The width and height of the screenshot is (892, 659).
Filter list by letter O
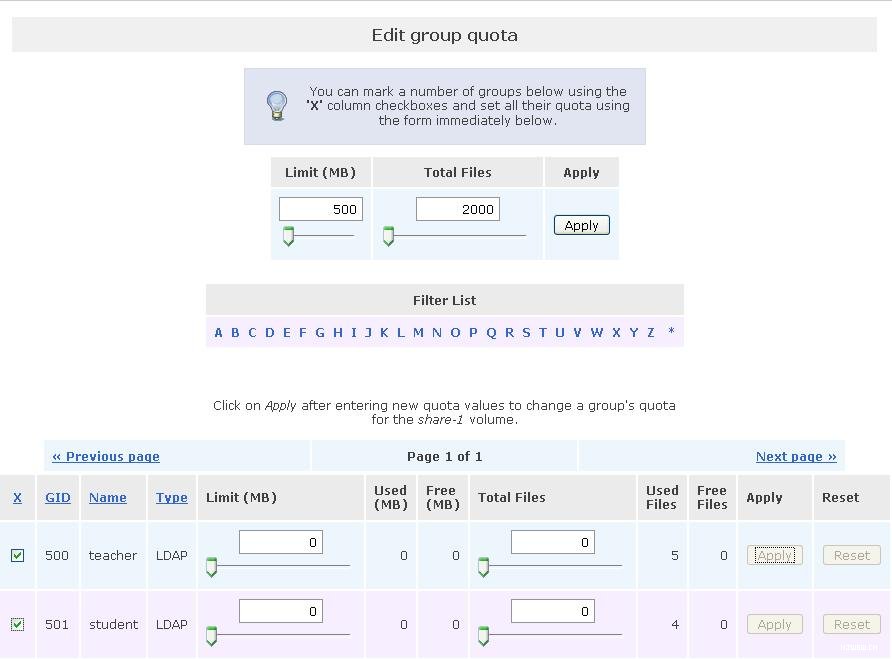[455, 332]
